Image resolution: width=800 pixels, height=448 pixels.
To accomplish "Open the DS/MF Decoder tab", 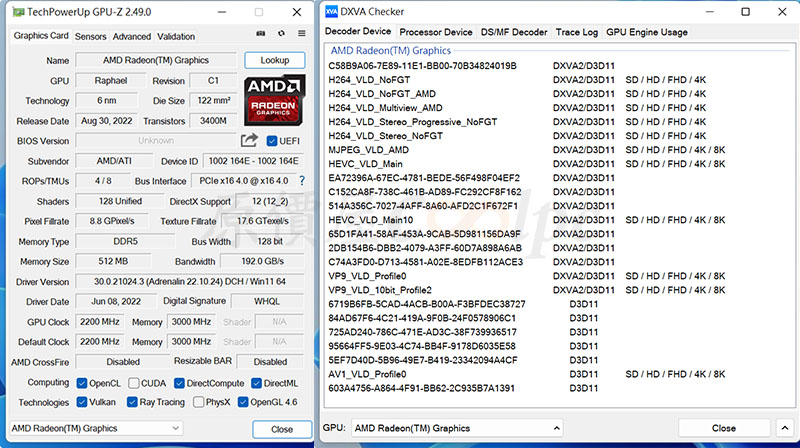I will pos(514,32).
